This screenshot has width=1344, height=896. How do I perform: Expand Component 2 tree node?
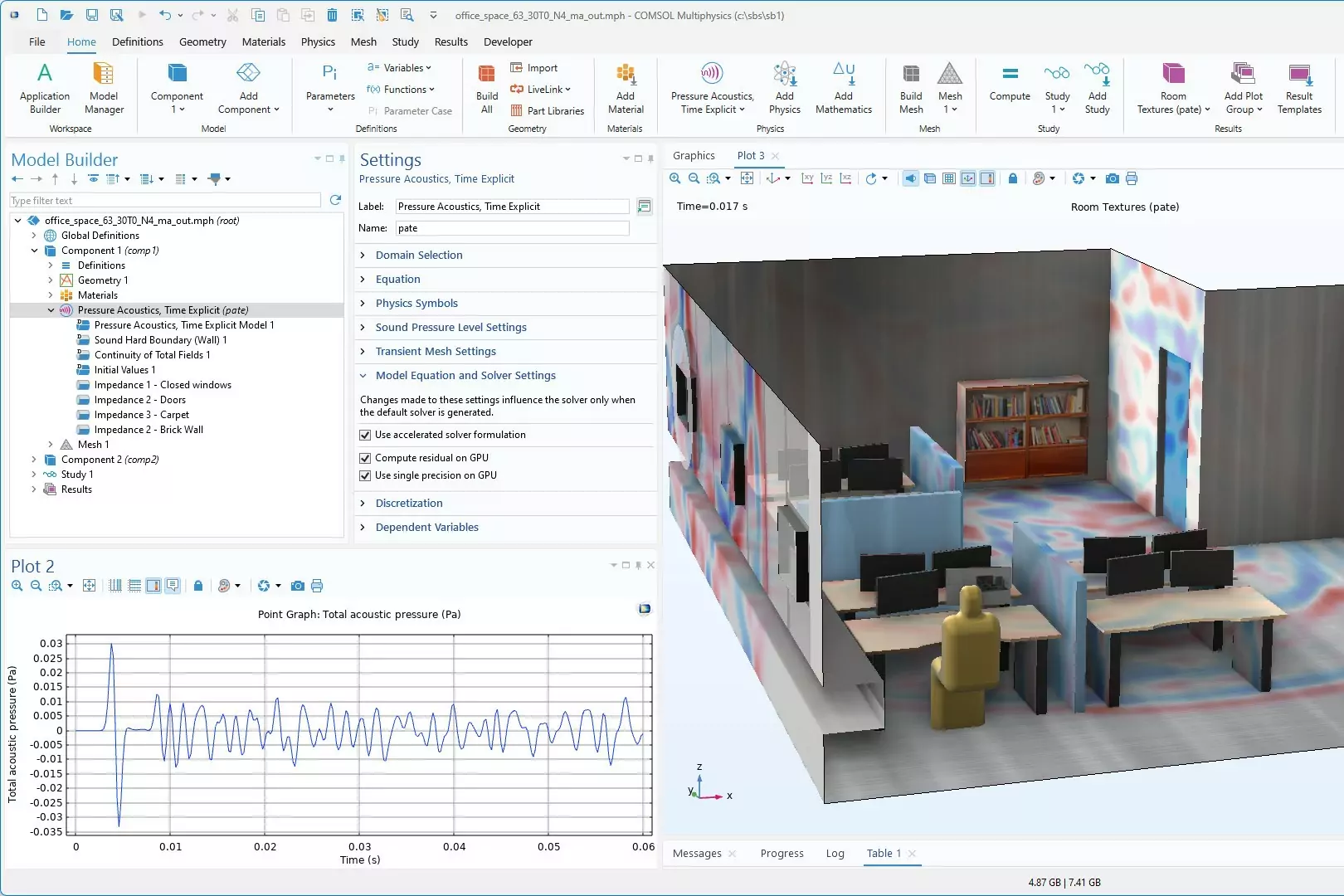point(34,460)
